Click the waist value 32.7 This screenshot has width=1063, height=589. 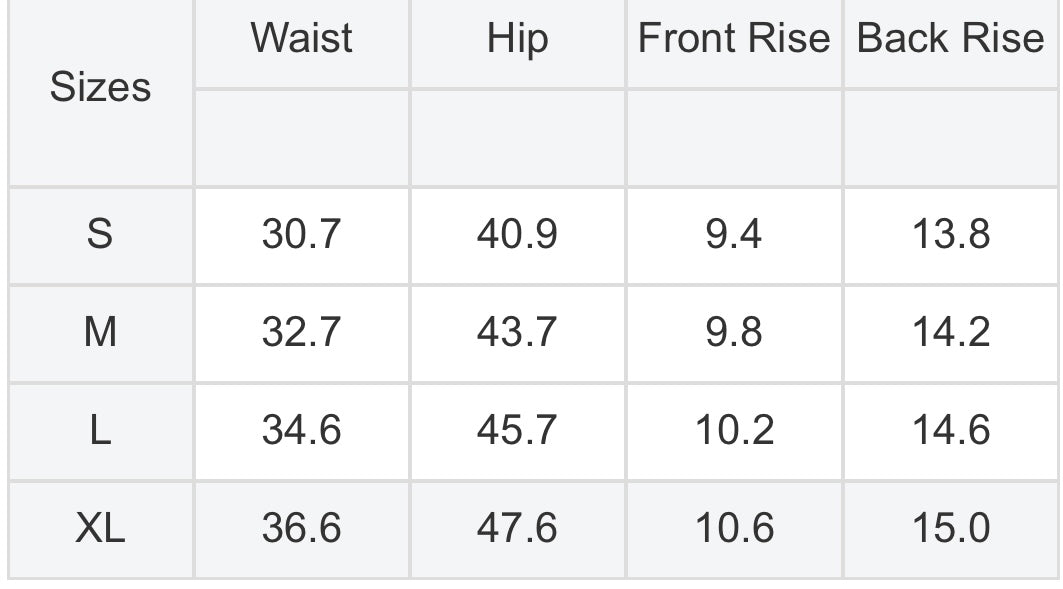pyautogui.click(x=302, y=332)
